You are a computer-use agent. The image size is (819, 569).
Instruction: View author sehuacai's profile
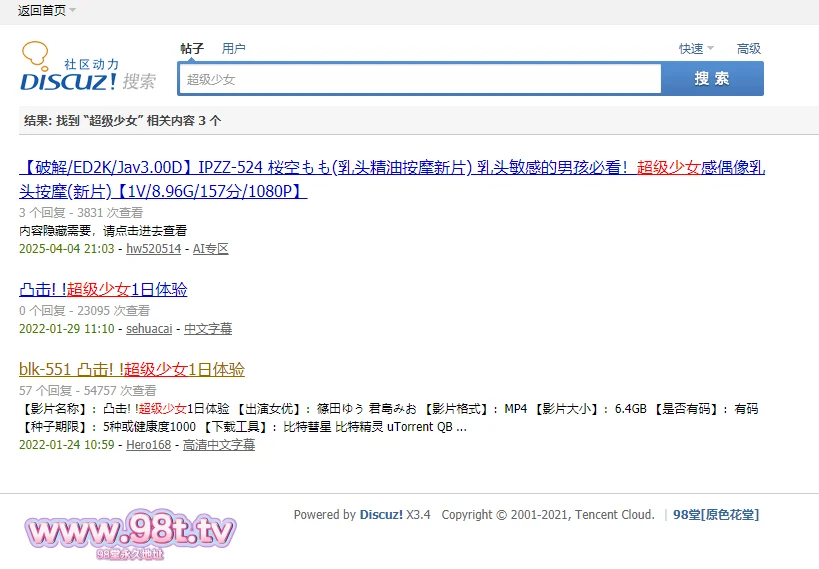pyautogui.click(x=149, y=329)
